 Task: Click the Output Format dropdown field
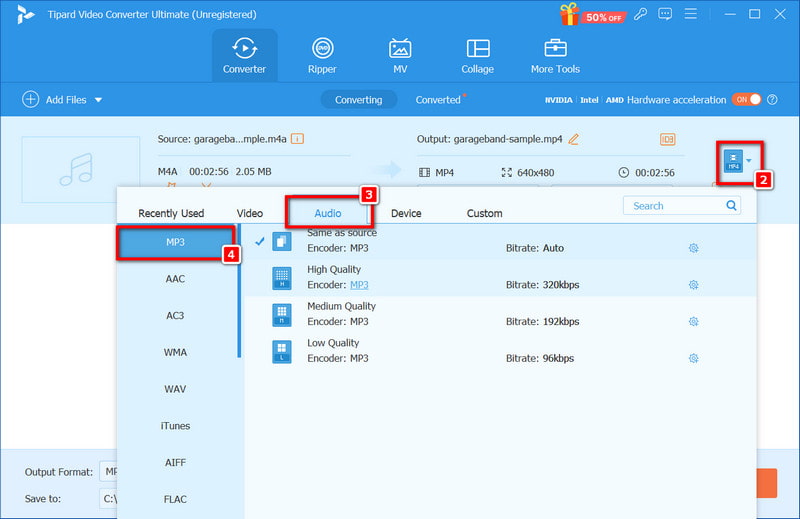[x=108, y=472]
